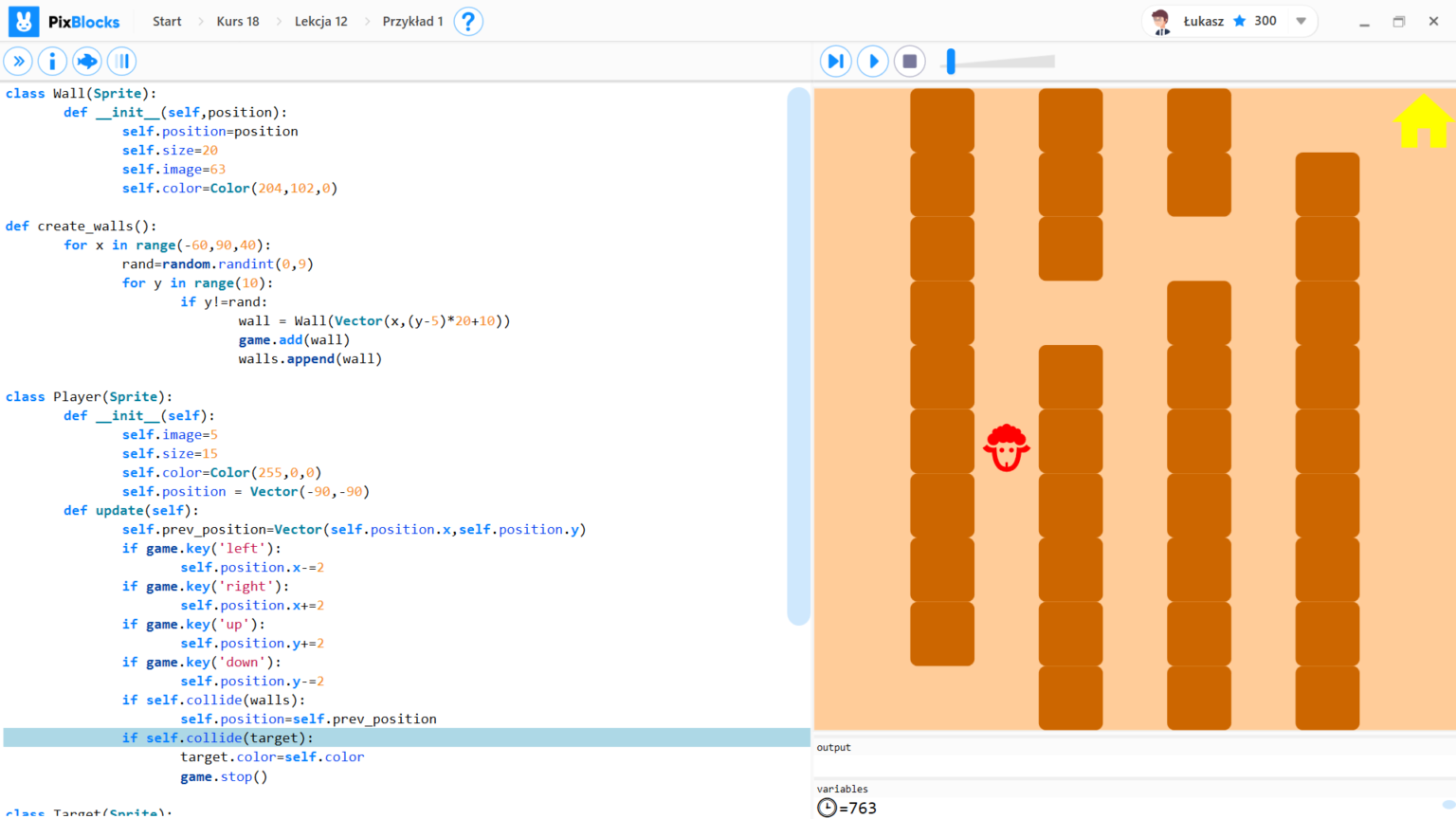Open the info icon in the editor toolbar
1456x819 pixels.
(52, 62)
